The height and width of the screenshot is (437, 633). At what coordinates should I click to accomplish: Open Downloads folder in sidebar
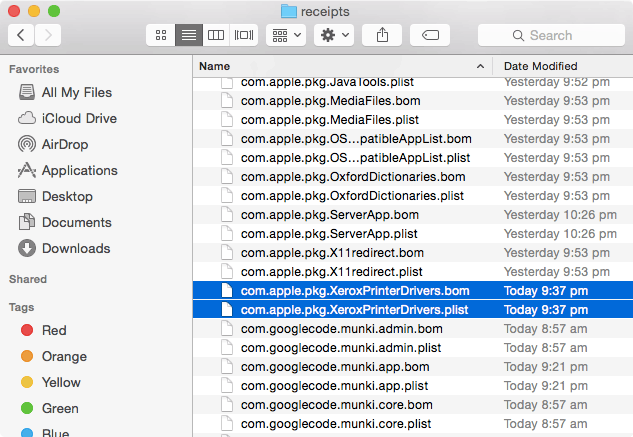(75, 248)
